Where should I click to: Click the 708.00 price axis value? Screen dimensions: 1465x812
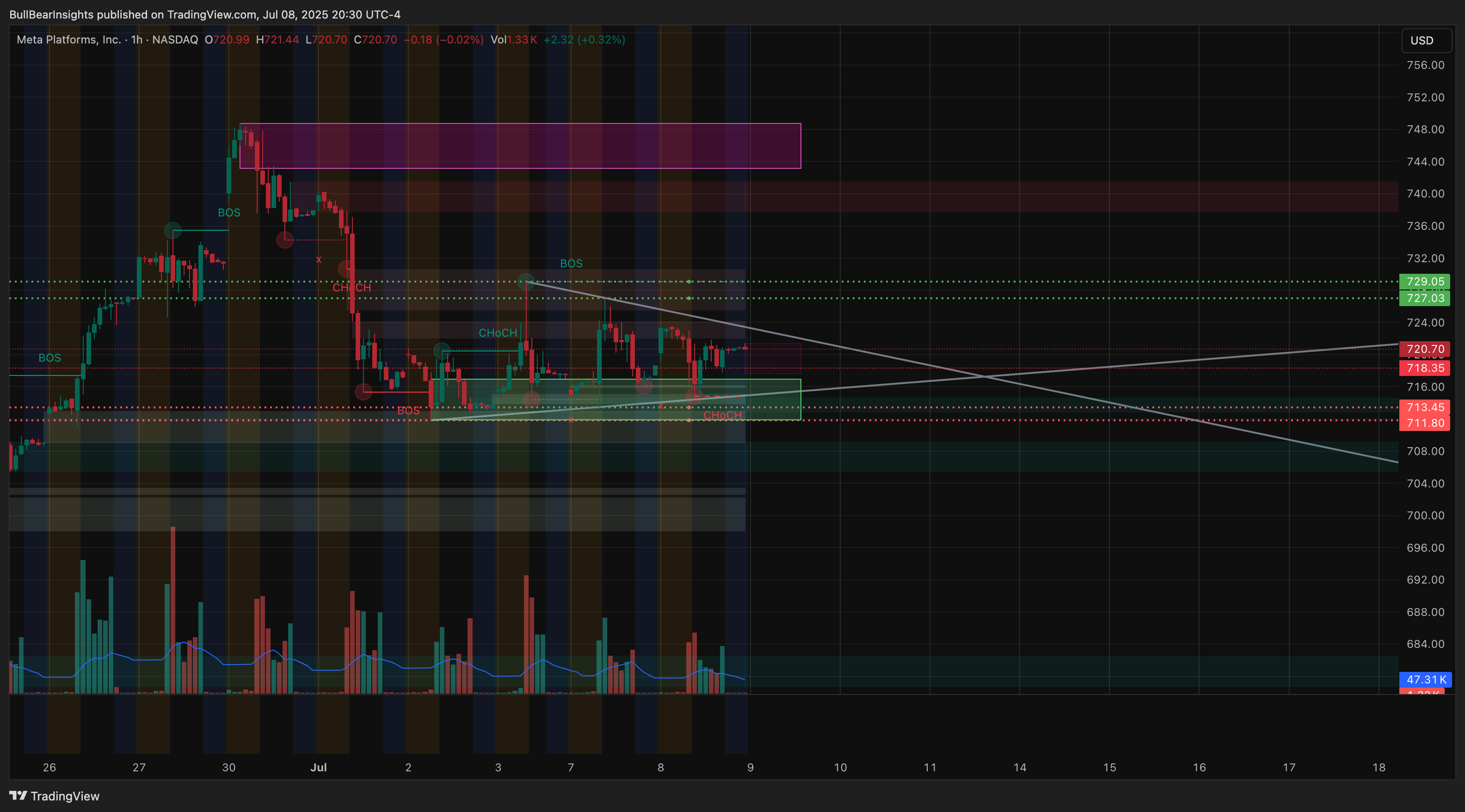[1425, 451]
